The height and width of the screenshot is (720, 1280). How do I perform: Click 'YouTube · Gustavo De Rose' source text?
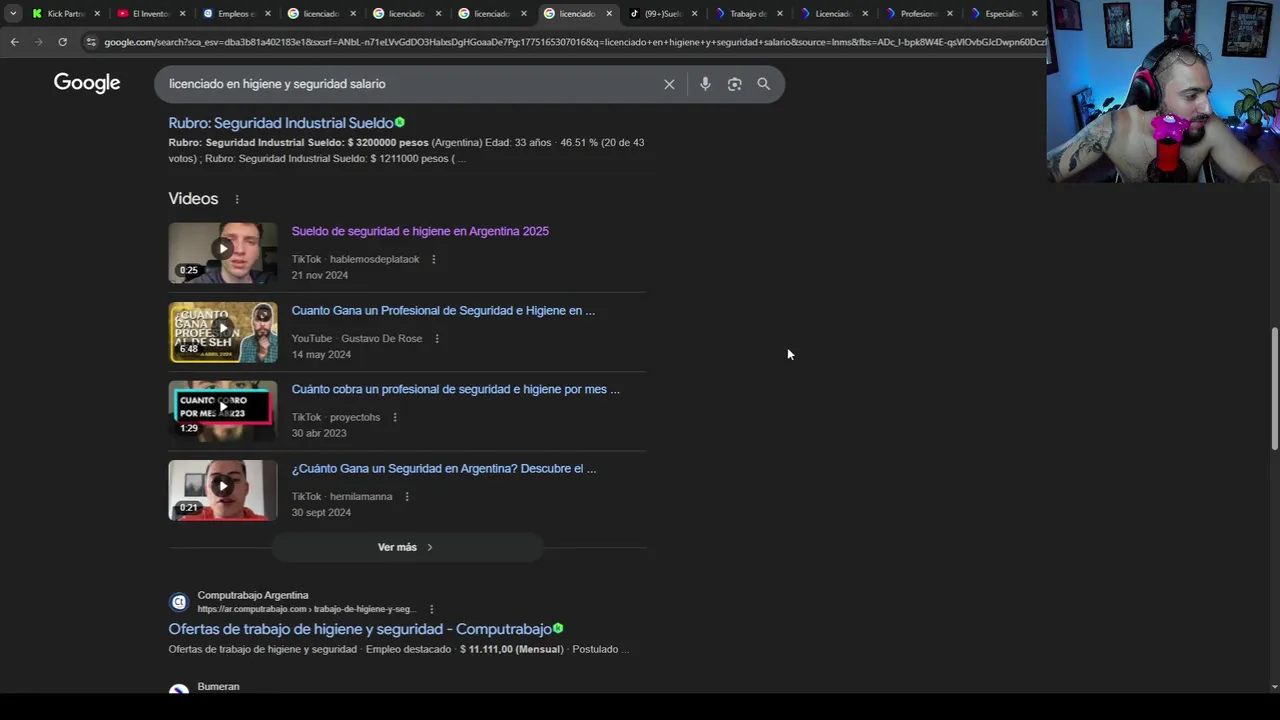(356, 338)
